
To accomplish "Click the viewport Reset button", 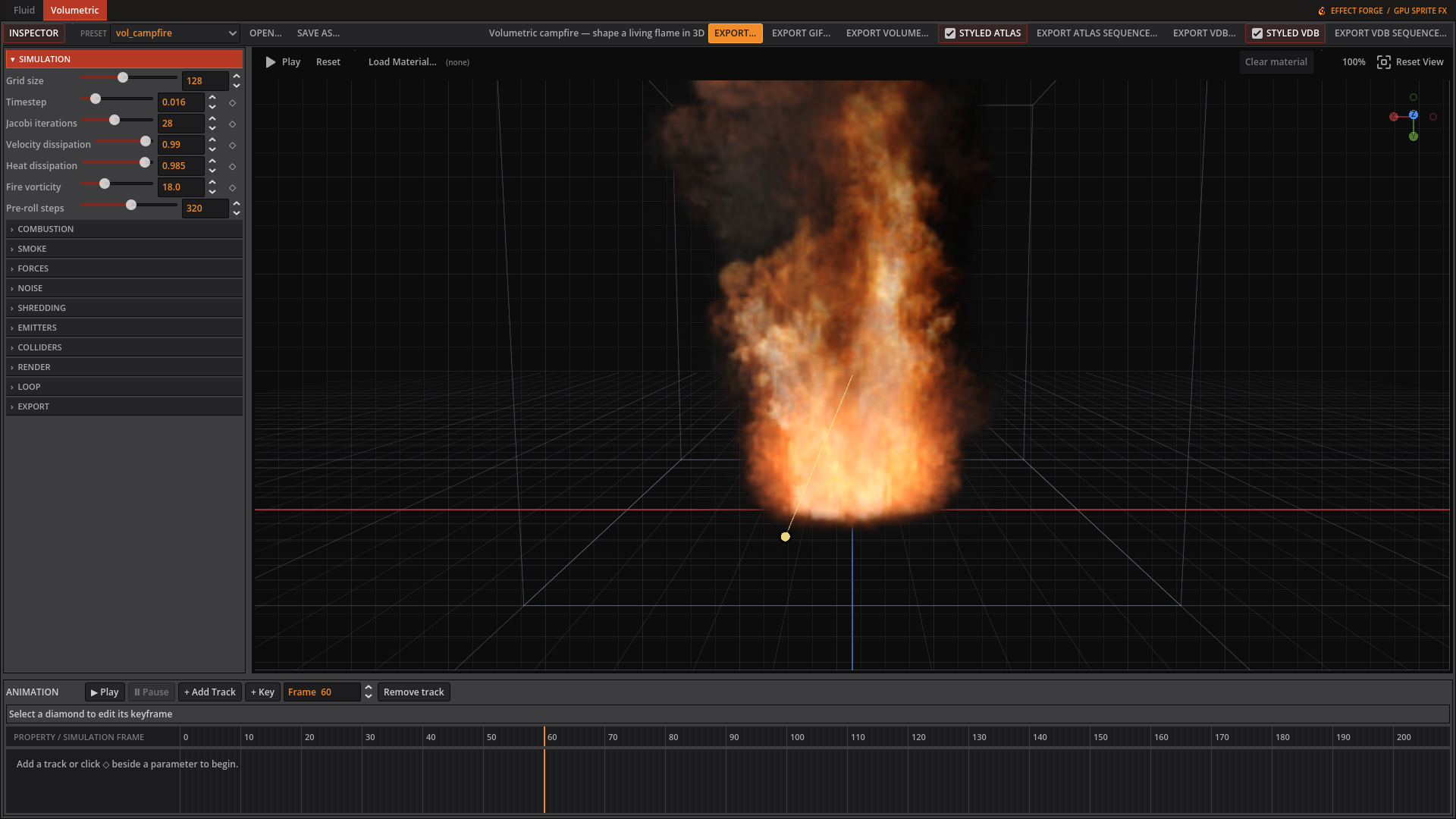I will (328, 62).
